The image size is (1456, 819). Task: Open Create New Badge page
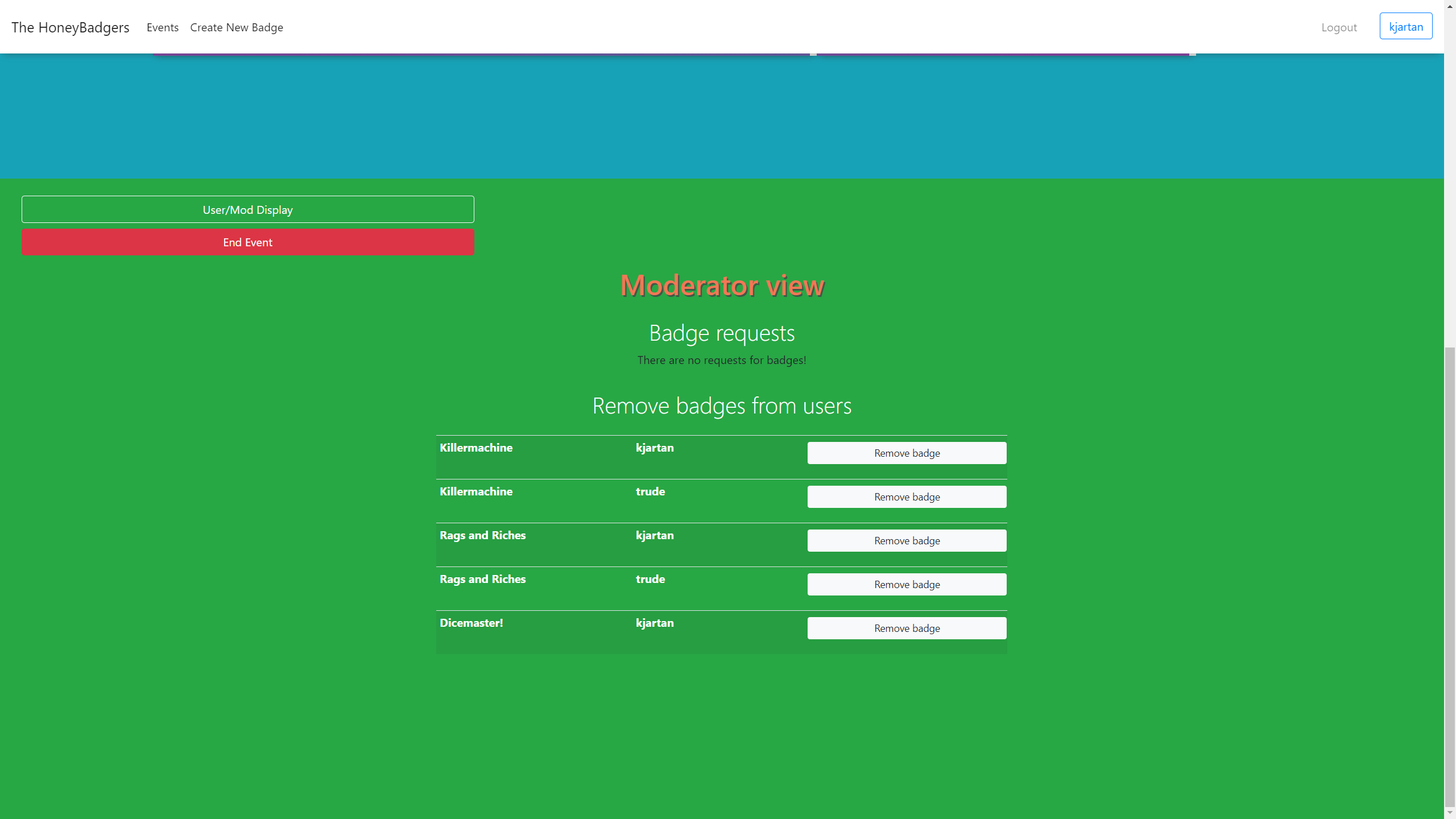237,27
